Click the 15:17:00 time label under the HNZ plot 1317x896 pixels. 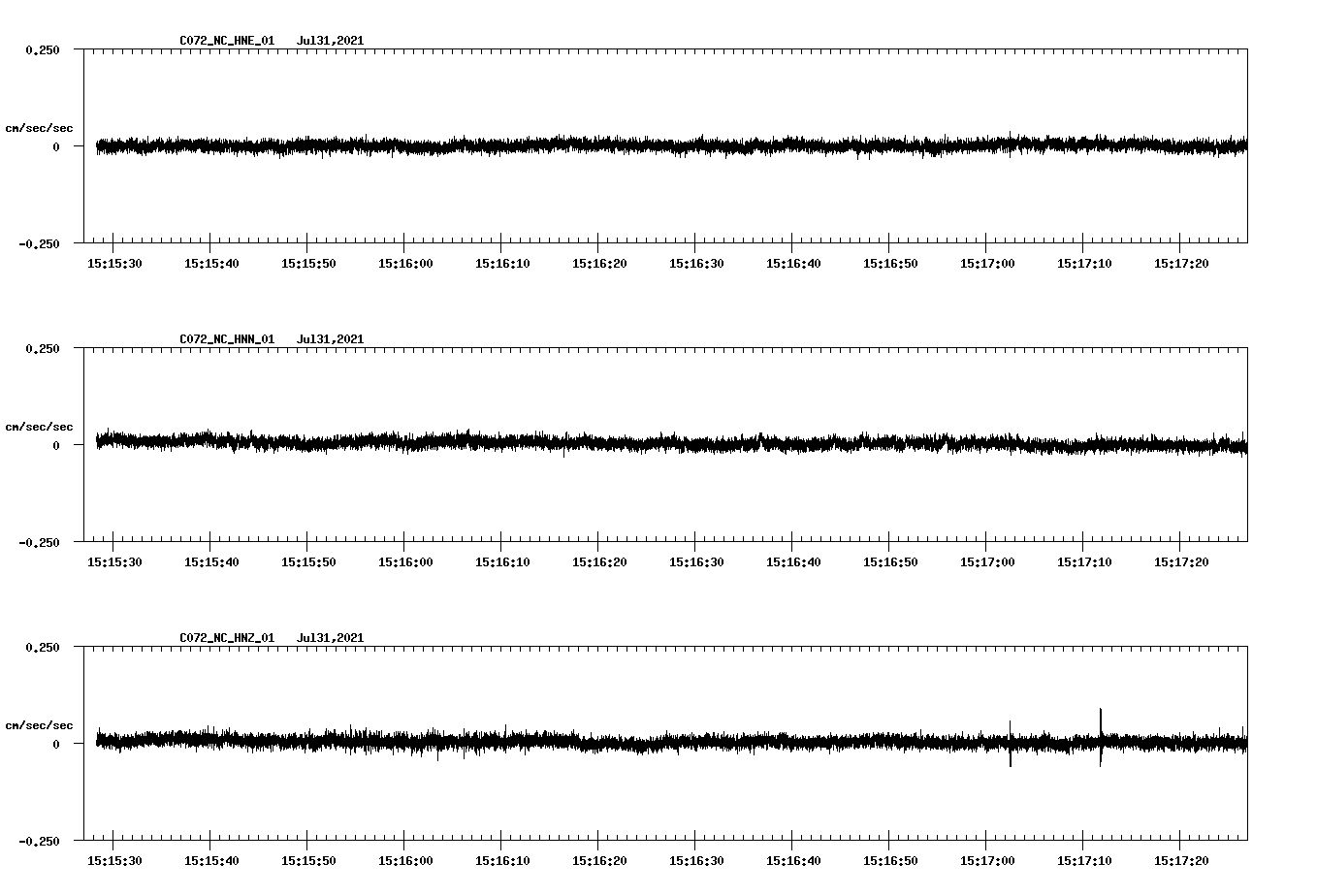pos(987,861)
